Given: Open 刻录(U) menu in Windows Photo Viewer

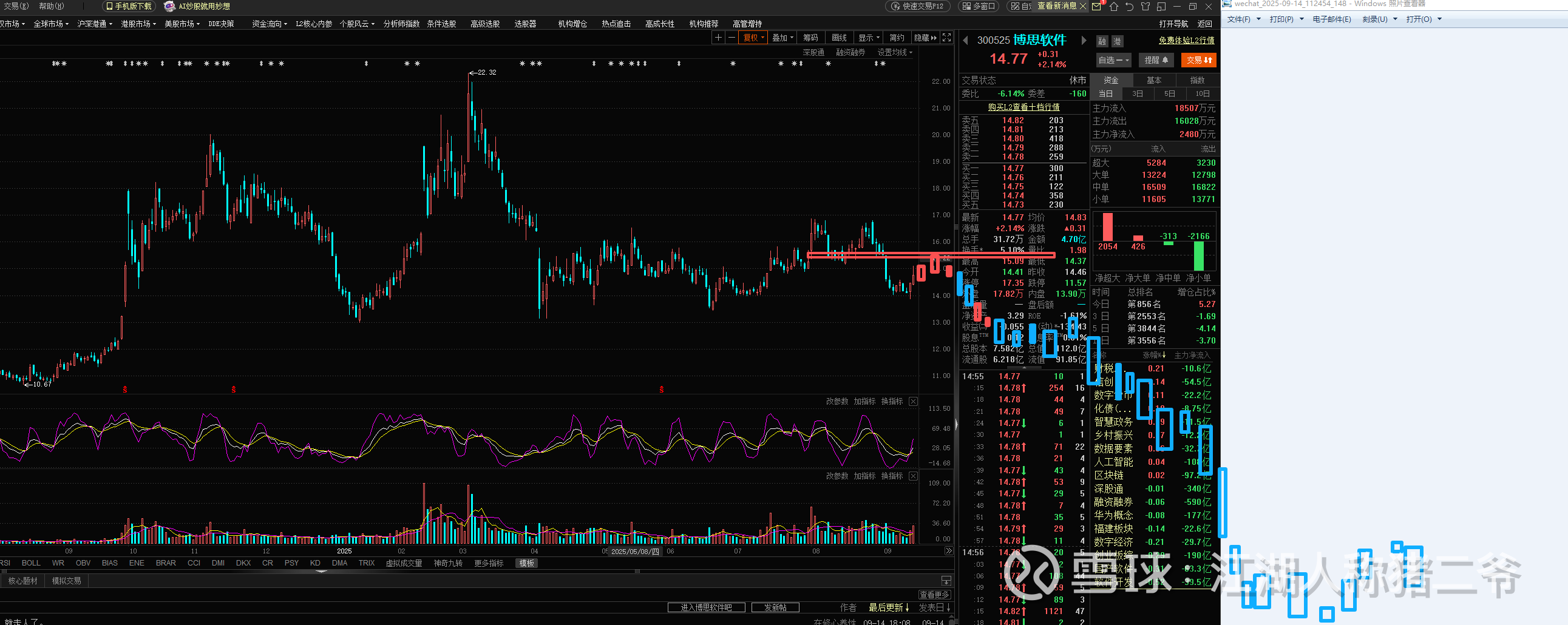Looking at the screenshot, I should pos(1379,19).
